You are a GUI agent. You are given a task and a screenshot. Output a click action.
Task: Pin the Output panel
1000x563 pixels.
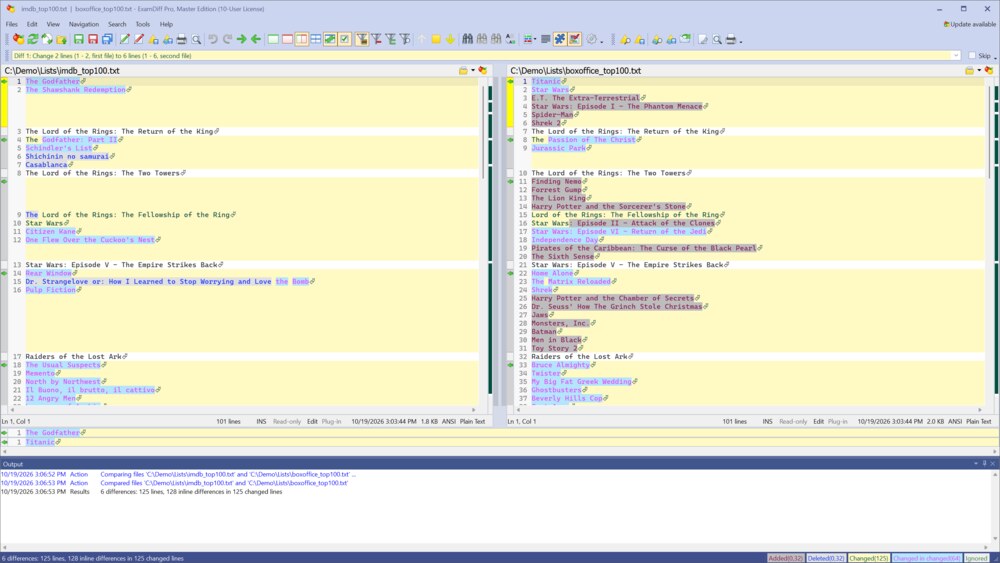pyautogui.click(x=984, y=464)
